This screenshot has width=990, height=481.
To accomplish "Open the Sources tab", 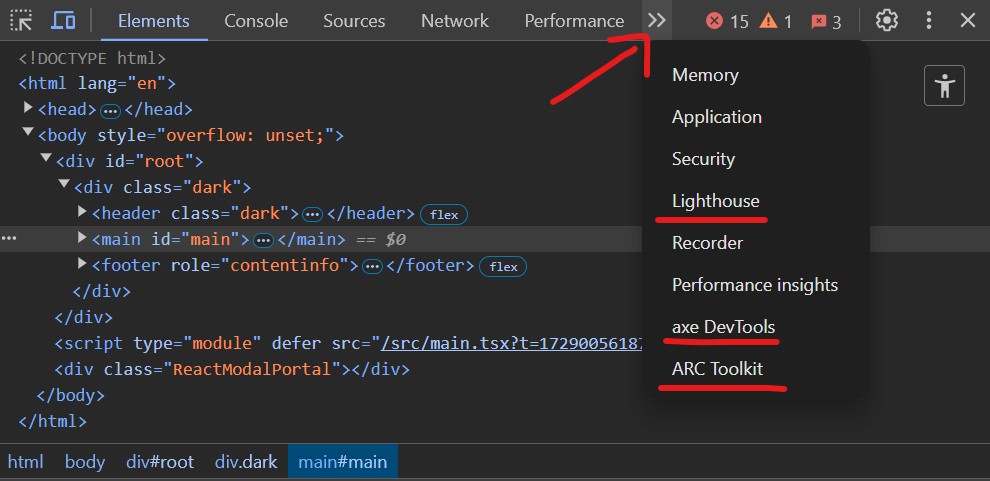I will tap(354, 21).
